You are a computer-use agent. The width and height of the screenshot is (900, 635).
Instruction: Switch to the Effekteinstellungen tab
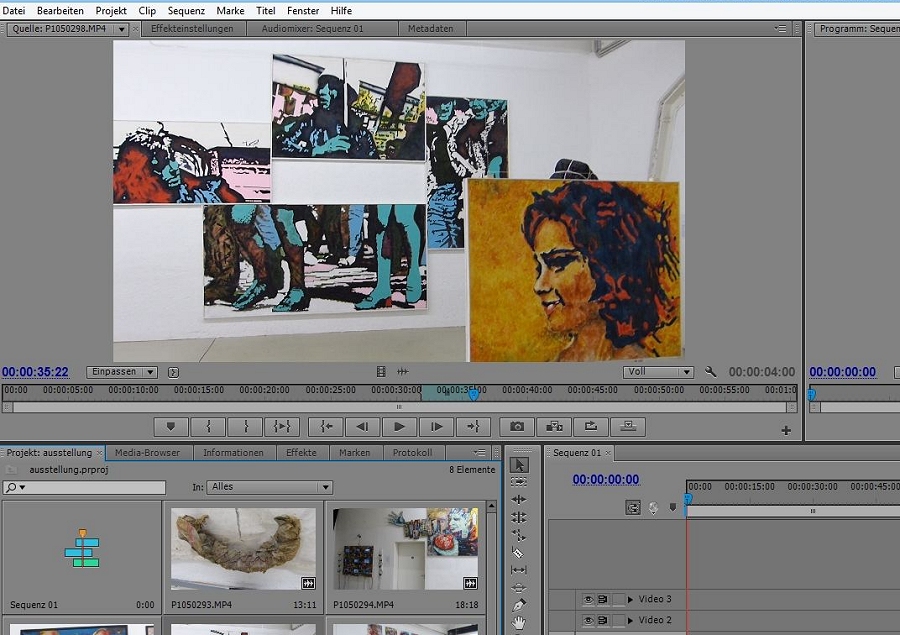click(x=192, y=29)
